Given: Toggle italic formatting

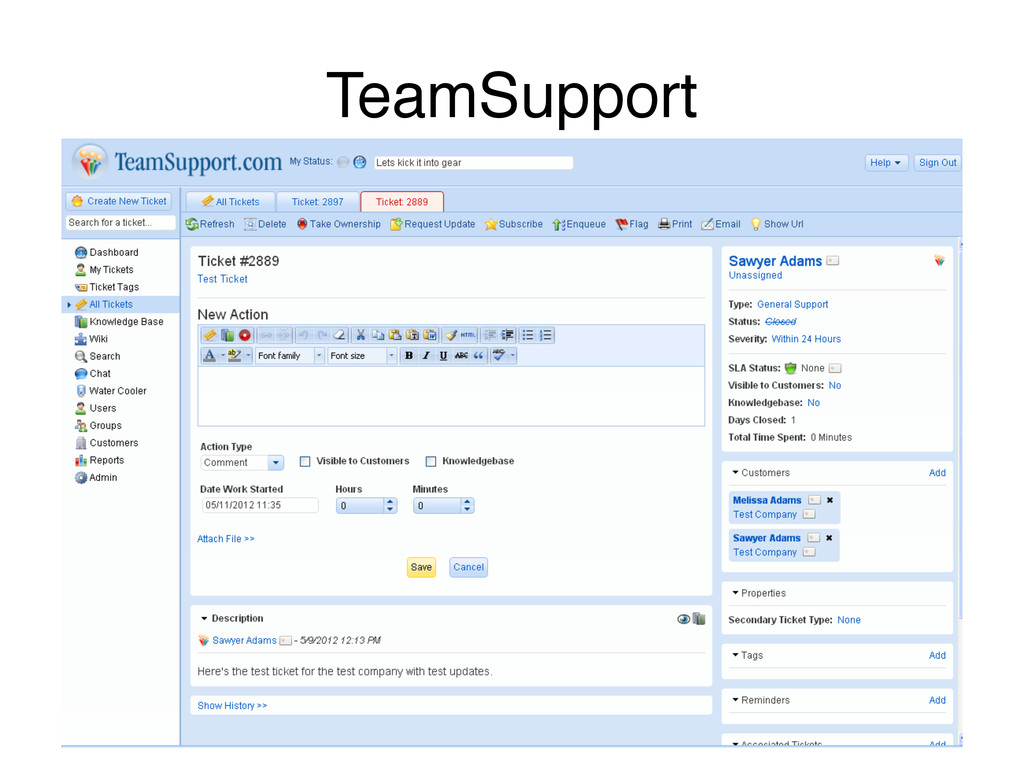Looking at the screenshot, I should 426,355.
